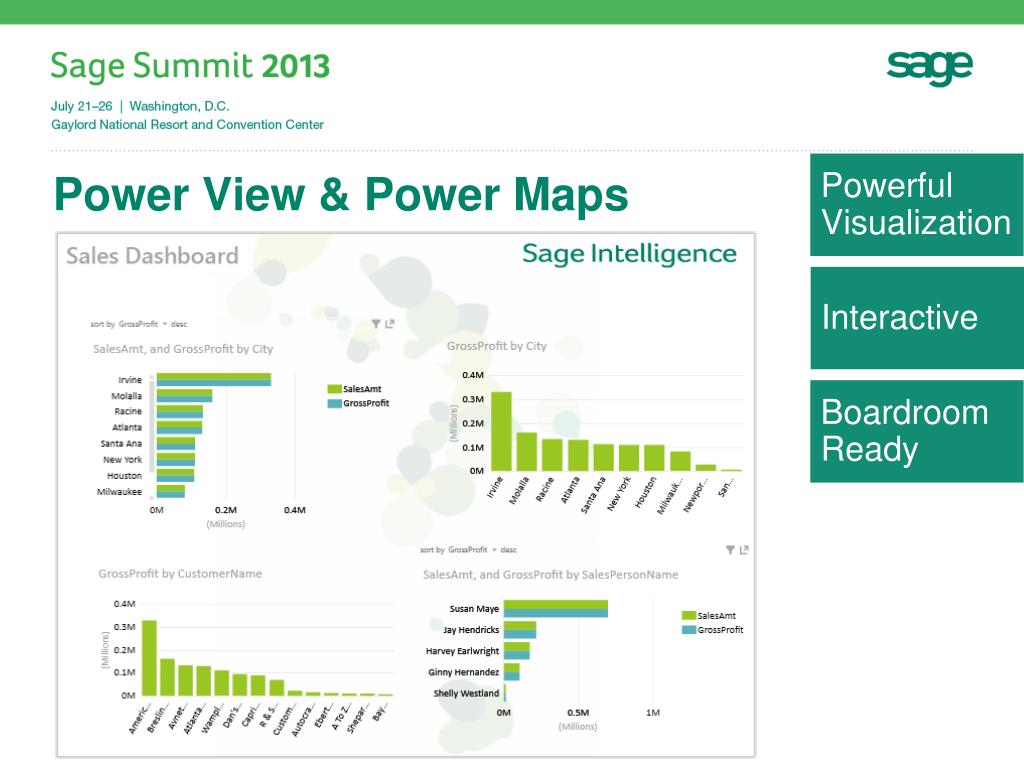Click 'Gaylord National Resort and Convention Center' text

[187, 125]
